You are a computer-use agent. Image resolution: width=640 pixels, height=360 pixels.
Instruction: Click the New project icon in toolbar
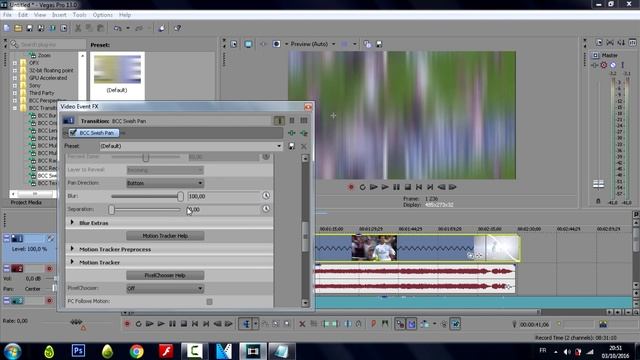7,28
